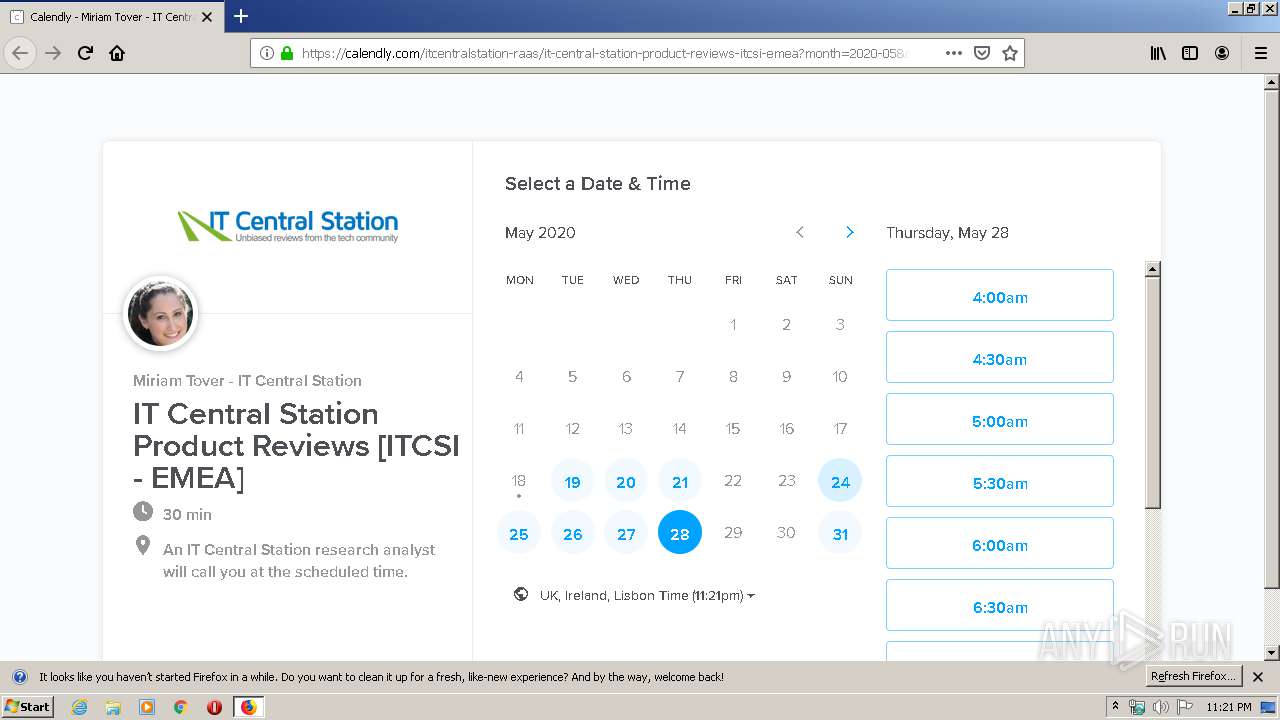Choose May 24 on the calendar
Image resolution: width=1280 pixels, height=720 pixels.
pyautogui.click(x=840, y=482)
